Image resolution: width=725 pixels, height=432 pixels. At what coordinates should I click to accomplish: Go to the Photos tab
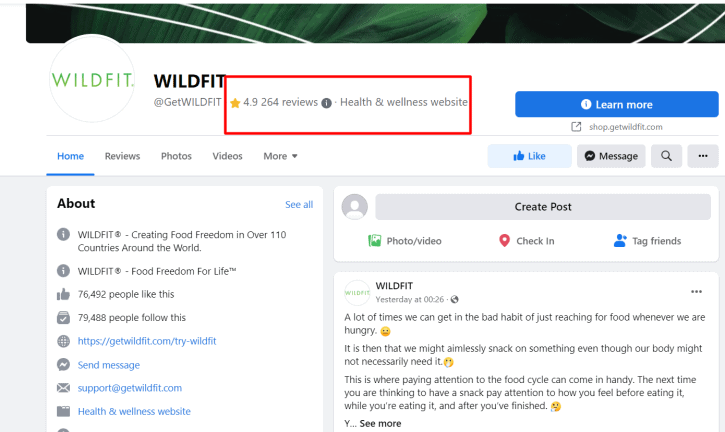[x=176, y=156]
